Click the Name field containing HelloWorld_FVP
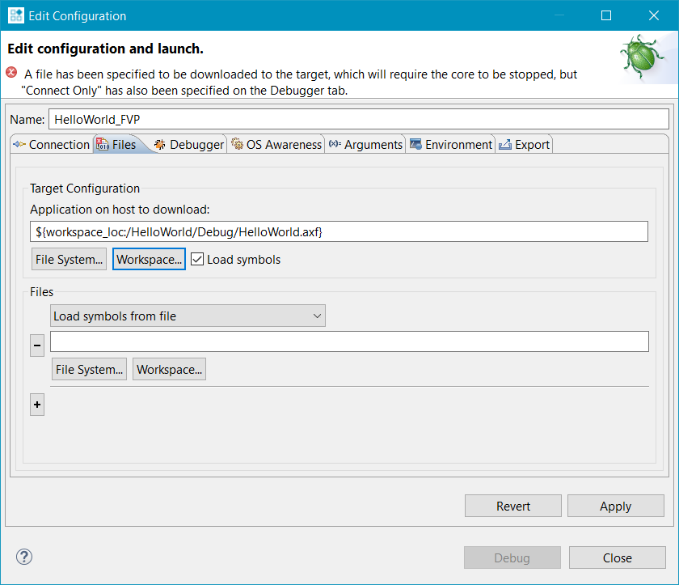Viewport: 680px width, 585px height. click(357, 119)
